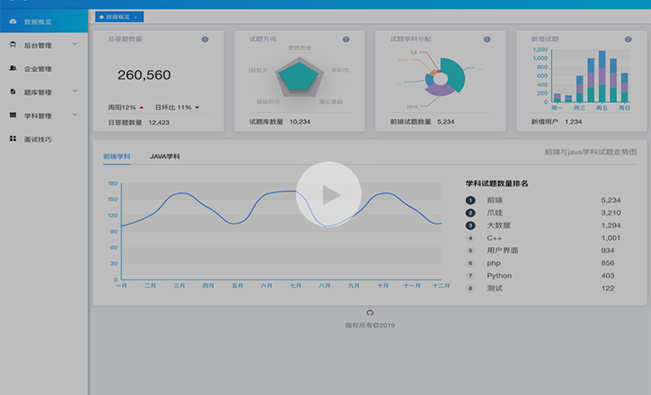
Task: Click info icon on 试题学科分配 card
Action: pos(487,39)
